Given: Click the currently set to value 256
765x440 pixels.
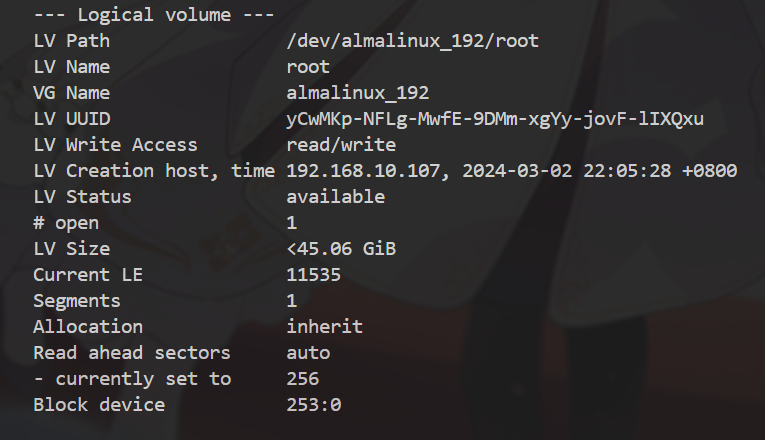Looking at the screenshot, I should 302,379.
